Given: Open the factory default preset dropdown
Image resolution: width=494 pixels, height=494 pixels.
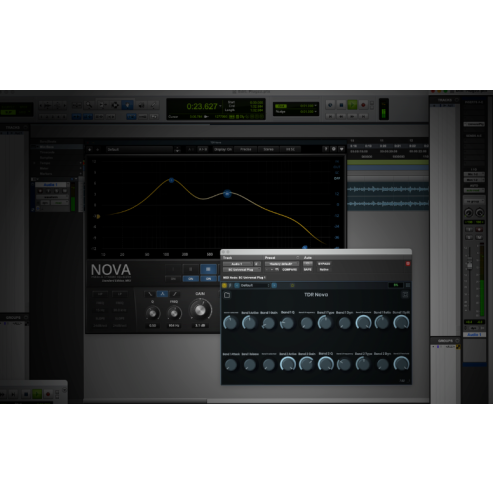Looking at the screenshot, I should pyautogui.click(x=281, y=264).
